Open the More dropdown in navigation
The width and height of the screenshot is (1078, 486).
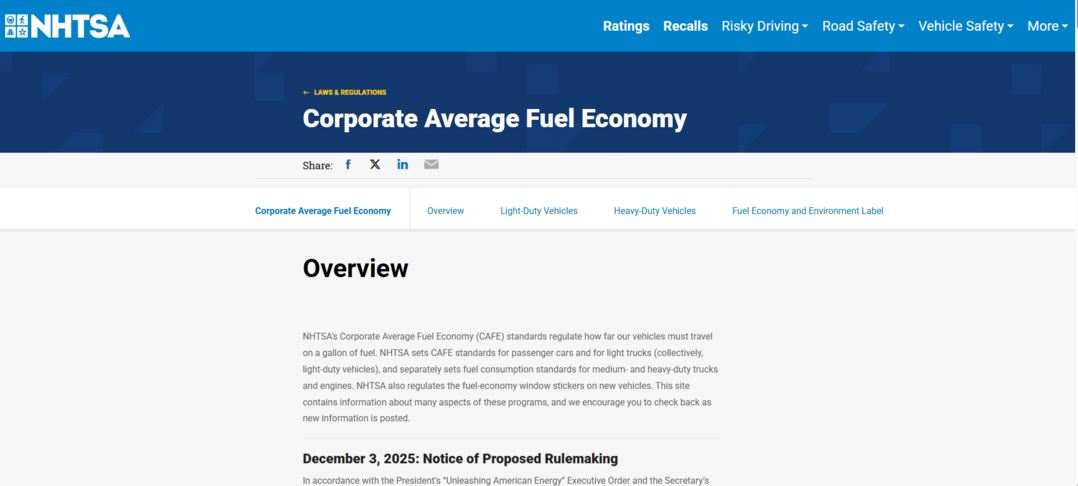[x=1048, y=26]
